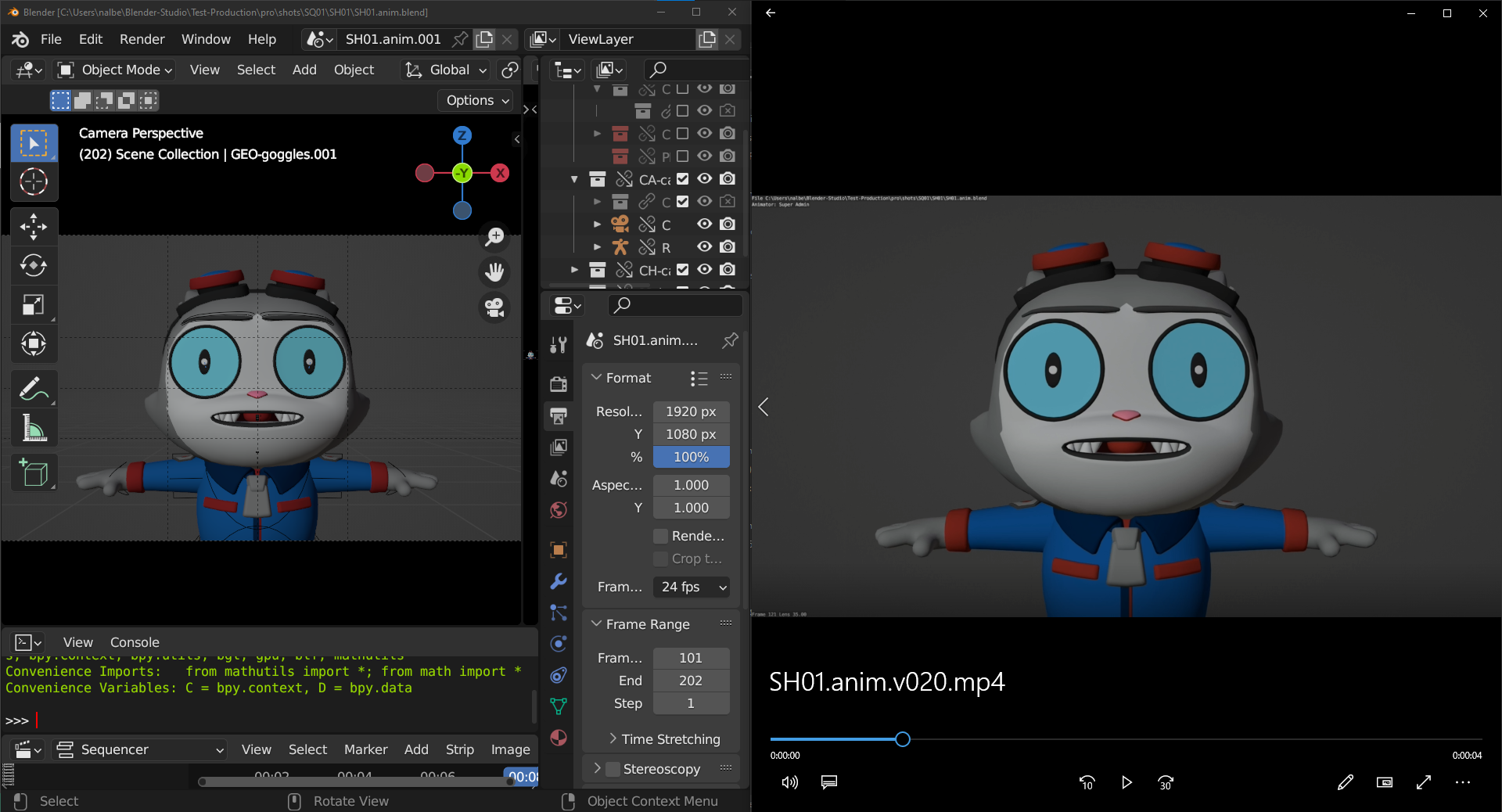Activate the Scale tool

point(34,304)
